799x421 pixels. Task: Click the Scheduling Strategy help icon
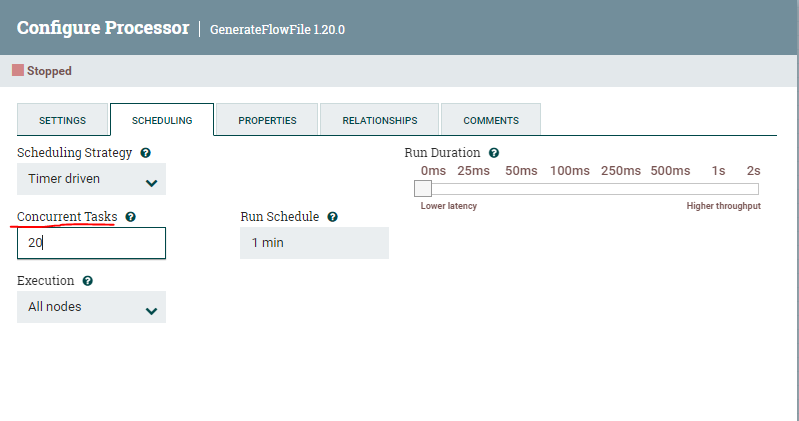tap(146, 153)
